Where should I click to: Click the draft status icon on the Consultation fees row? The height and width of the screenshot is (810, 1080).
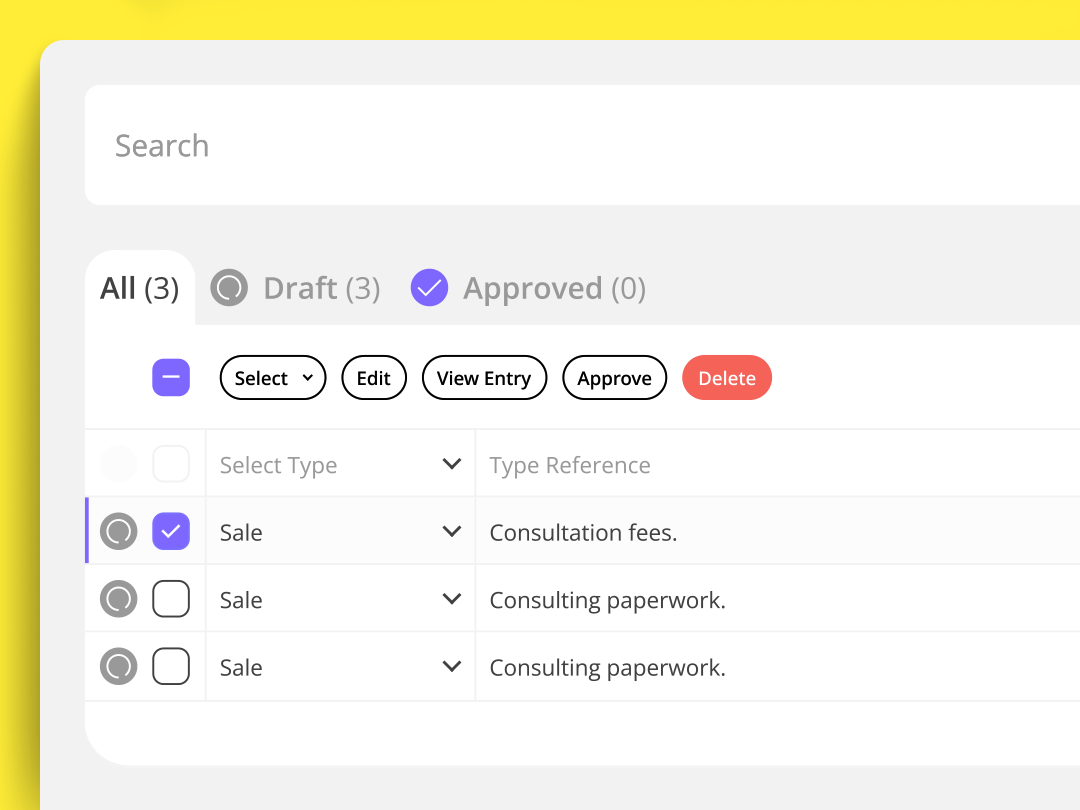(118, 531)
